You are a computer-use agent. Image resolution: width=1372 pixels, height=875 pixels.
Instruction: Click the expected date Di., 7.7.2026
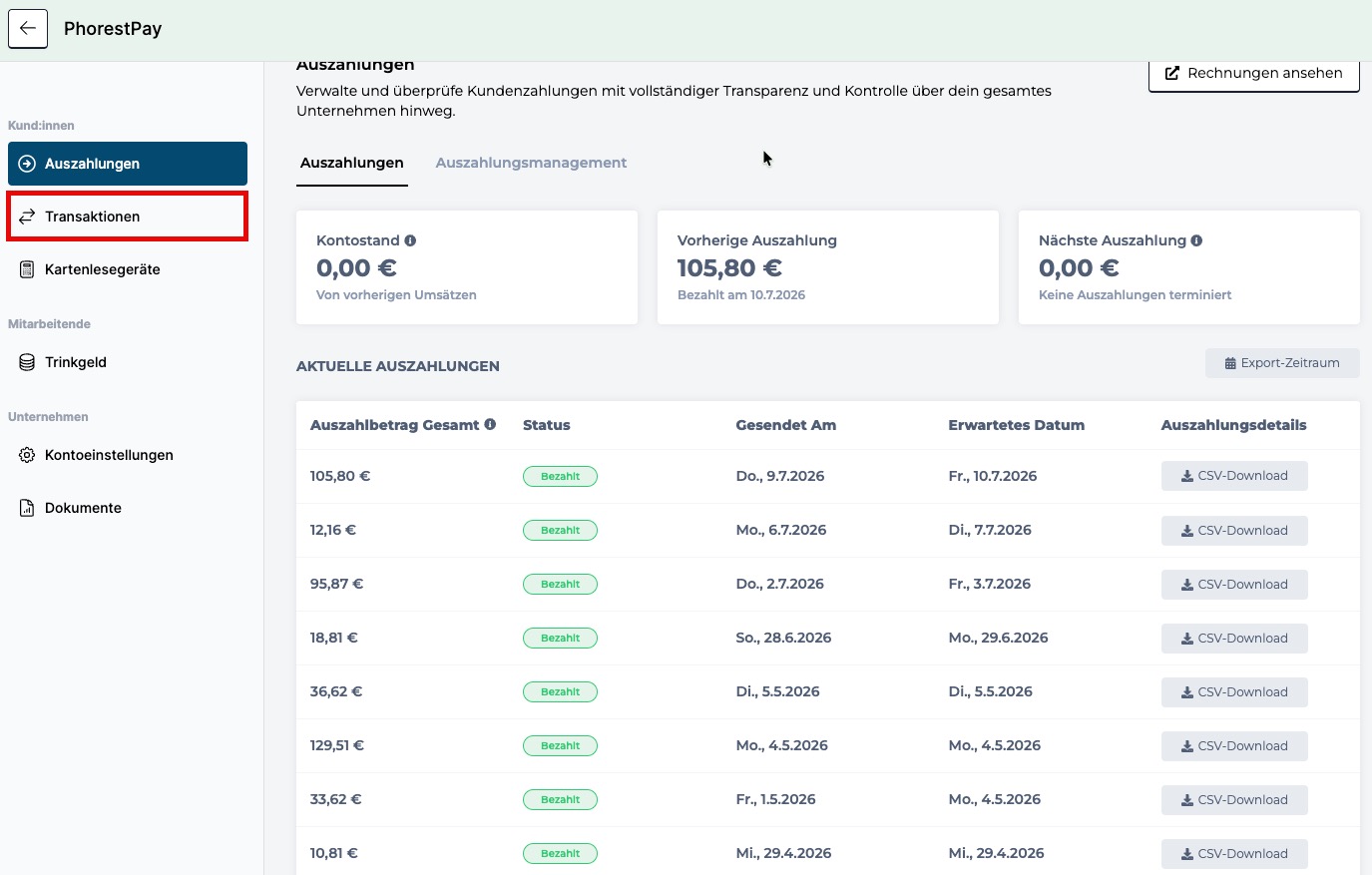[990, 530]
